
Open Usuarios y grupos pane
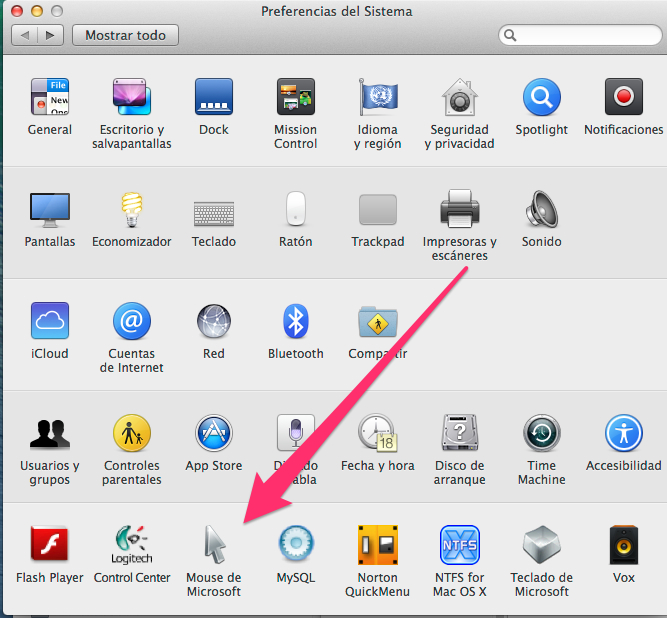pos(50,433)
